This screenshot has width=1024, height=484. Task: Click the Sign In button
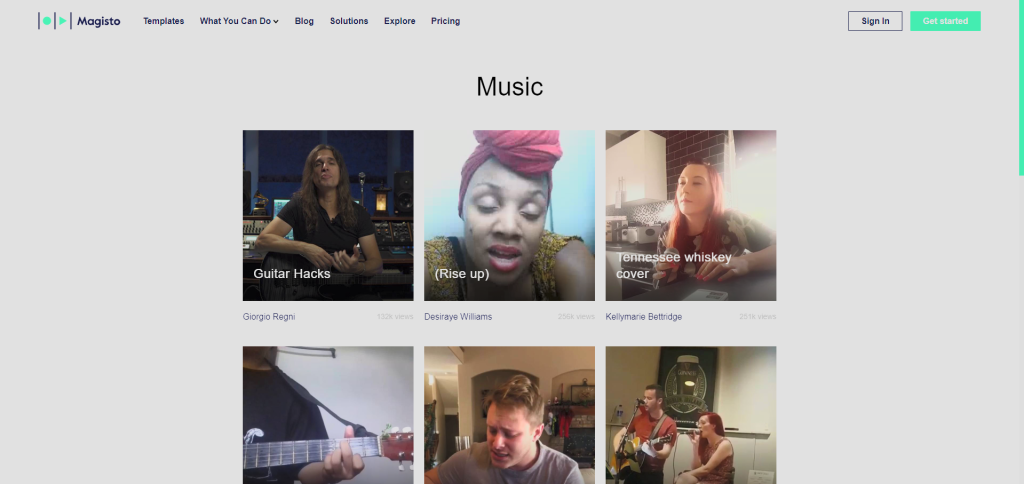click(875, 21)
